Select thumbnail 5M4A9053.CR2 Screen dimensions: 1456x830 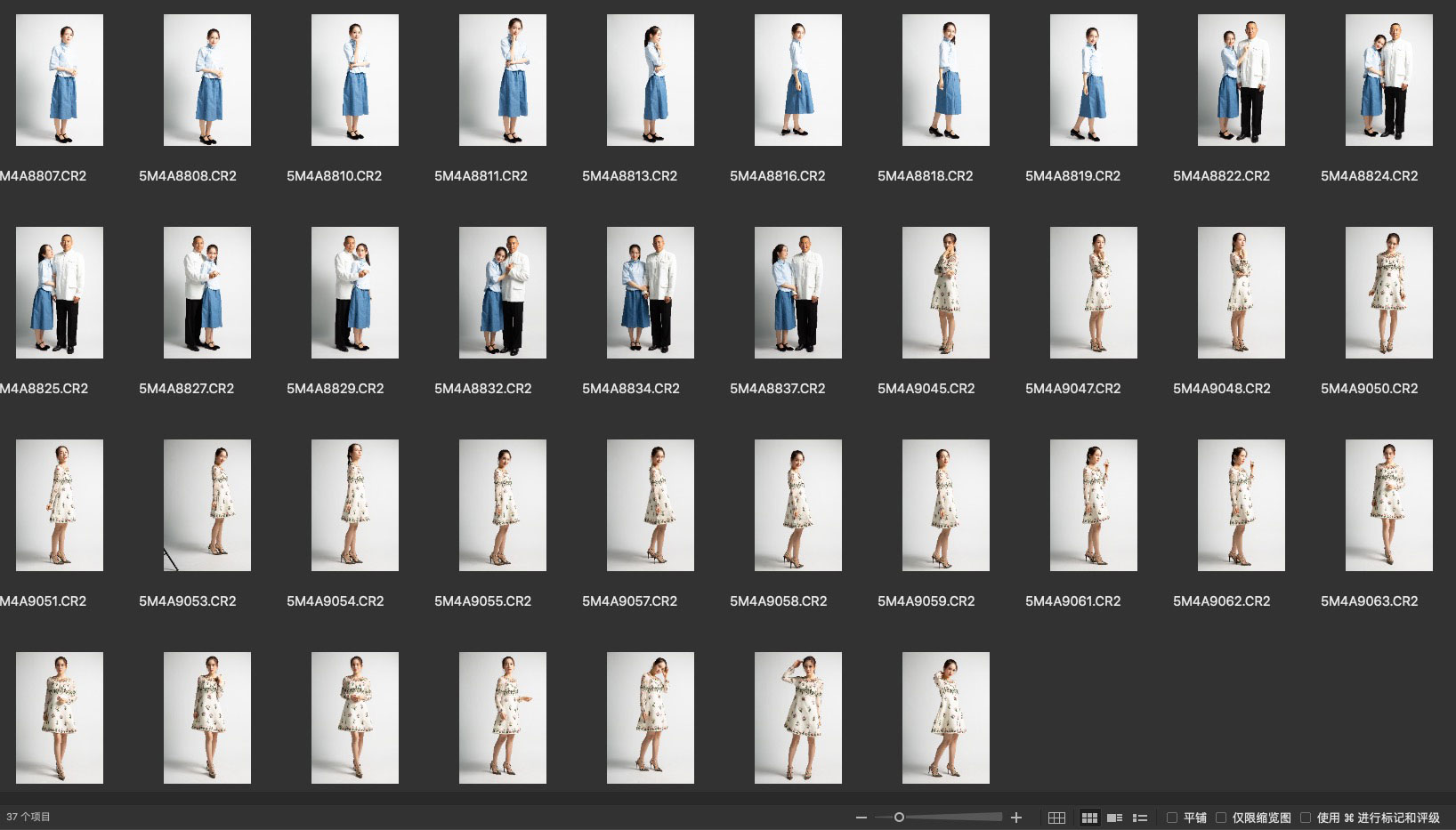point(207,505)
